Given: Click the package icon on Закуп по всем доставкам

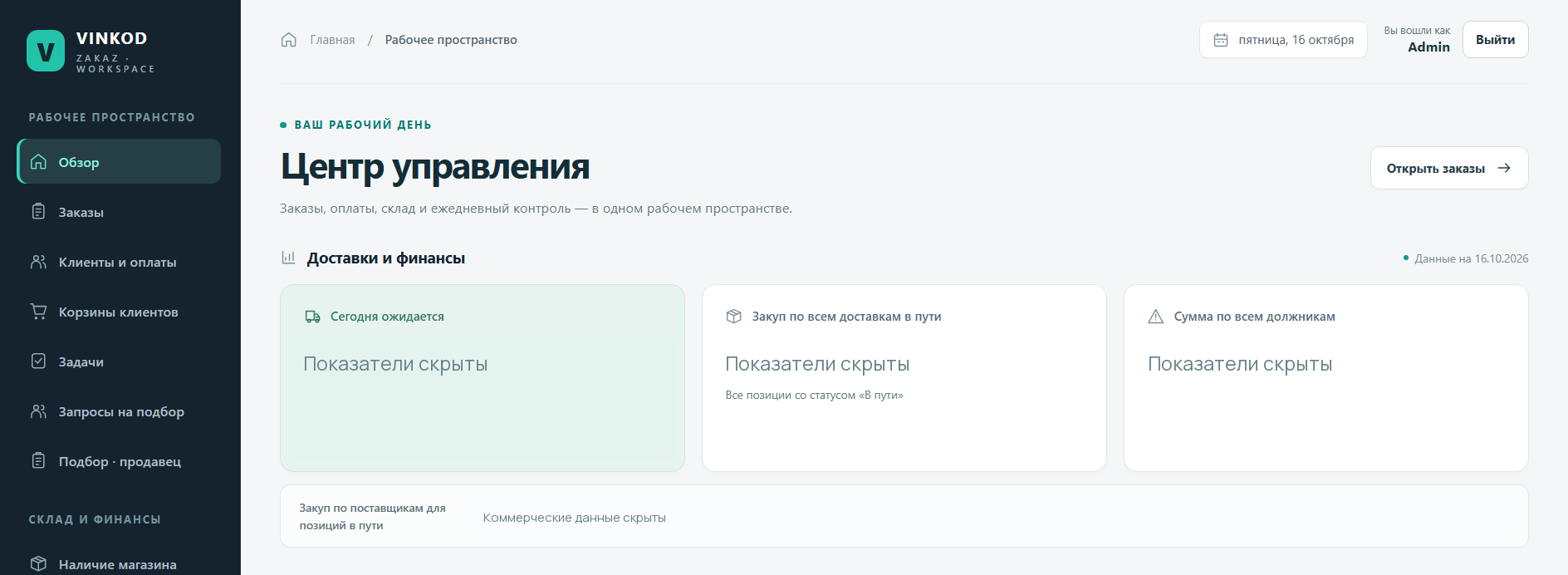Looking at the screenshot, I should pyautogui.click(x=733, y=317).
